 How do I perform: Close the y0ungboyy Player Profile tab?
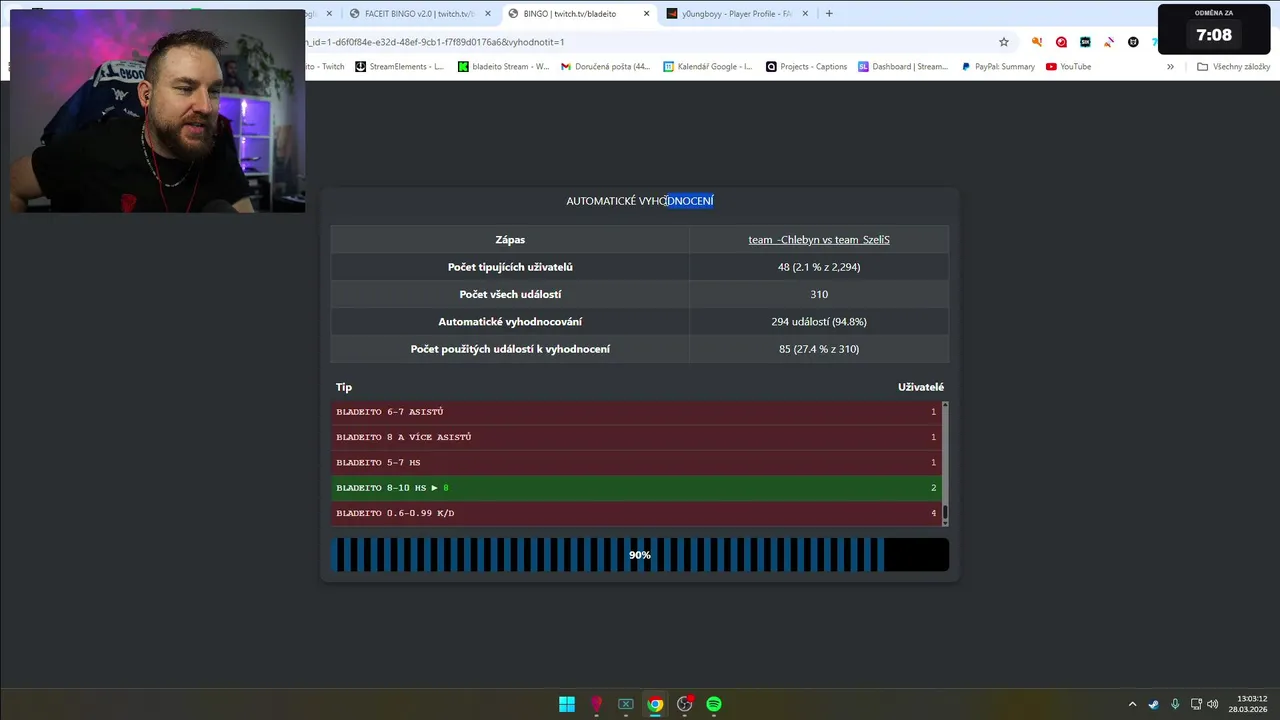click(x=805, y=14)
